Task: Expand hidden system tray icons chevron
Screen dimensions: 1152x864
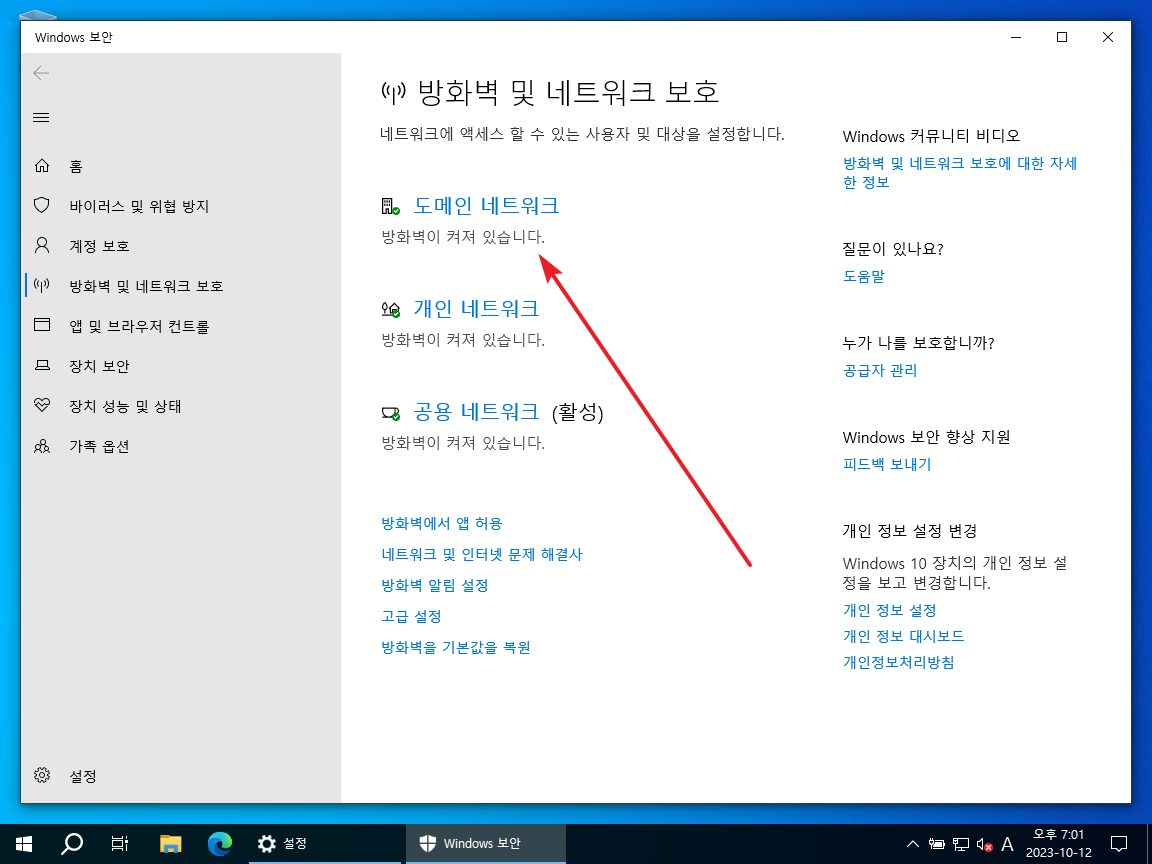Action: click(912, 844)
